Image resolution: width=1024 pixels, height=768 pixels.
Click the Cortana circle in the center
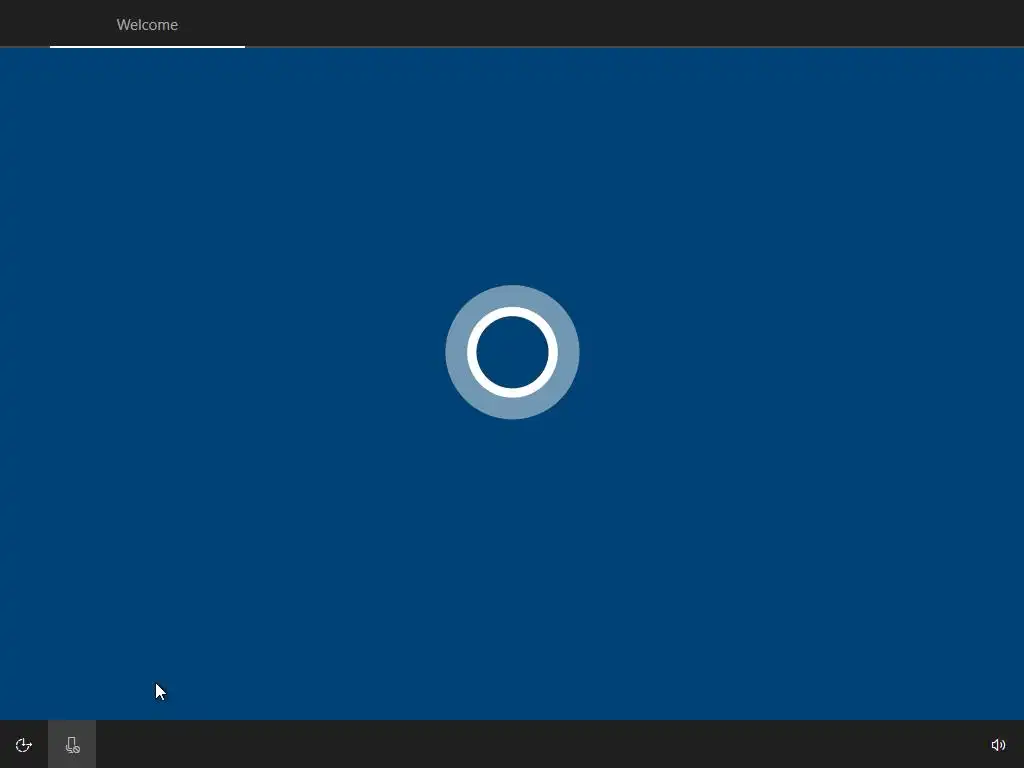512,352
